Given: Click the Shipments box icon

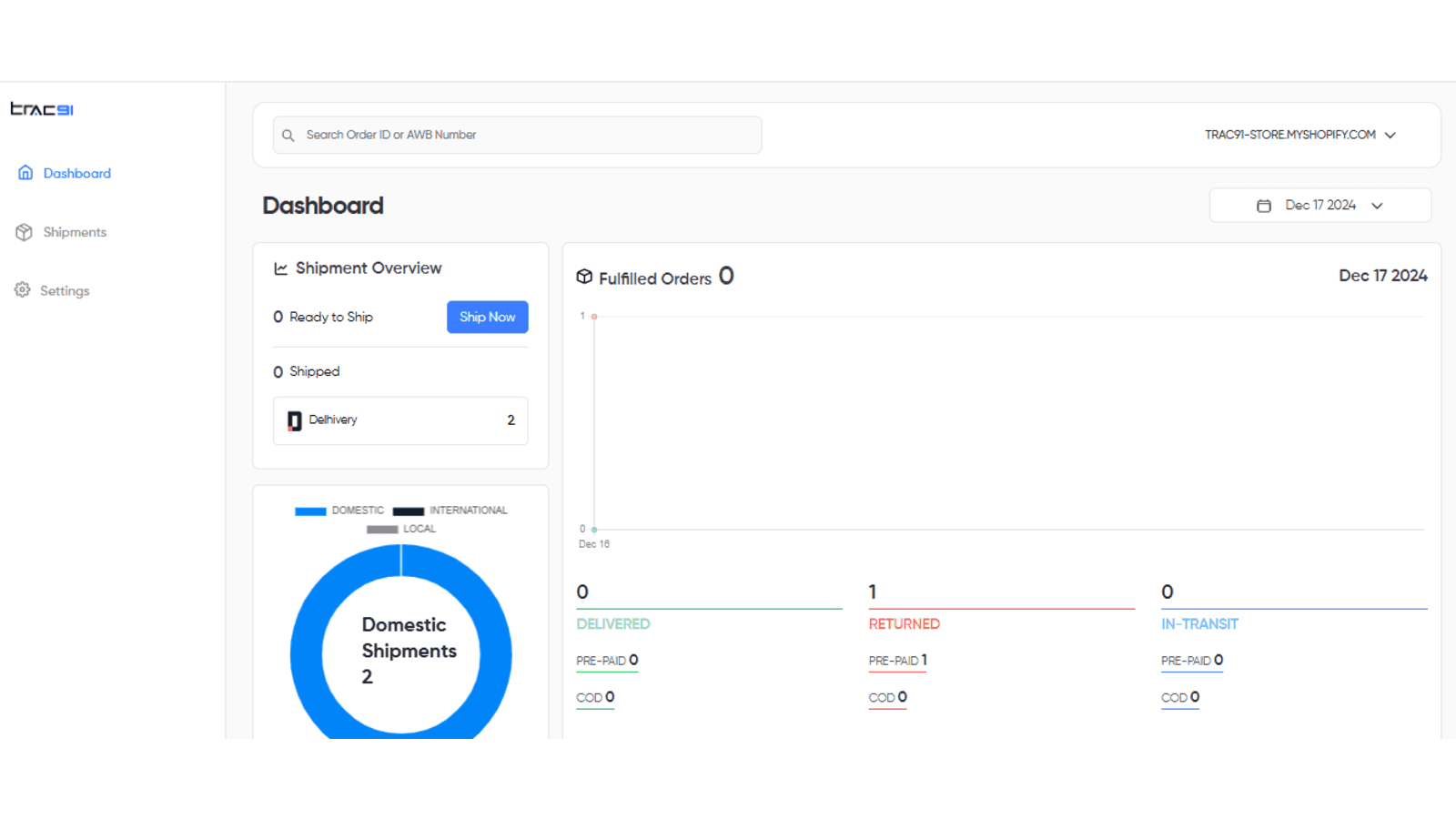Looking at the screenshot, I should point(25,232).
